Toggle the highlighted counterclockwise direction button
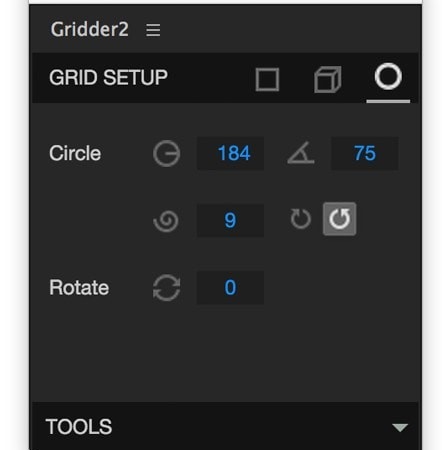This screenshot has height=450, width=442. 339,219
